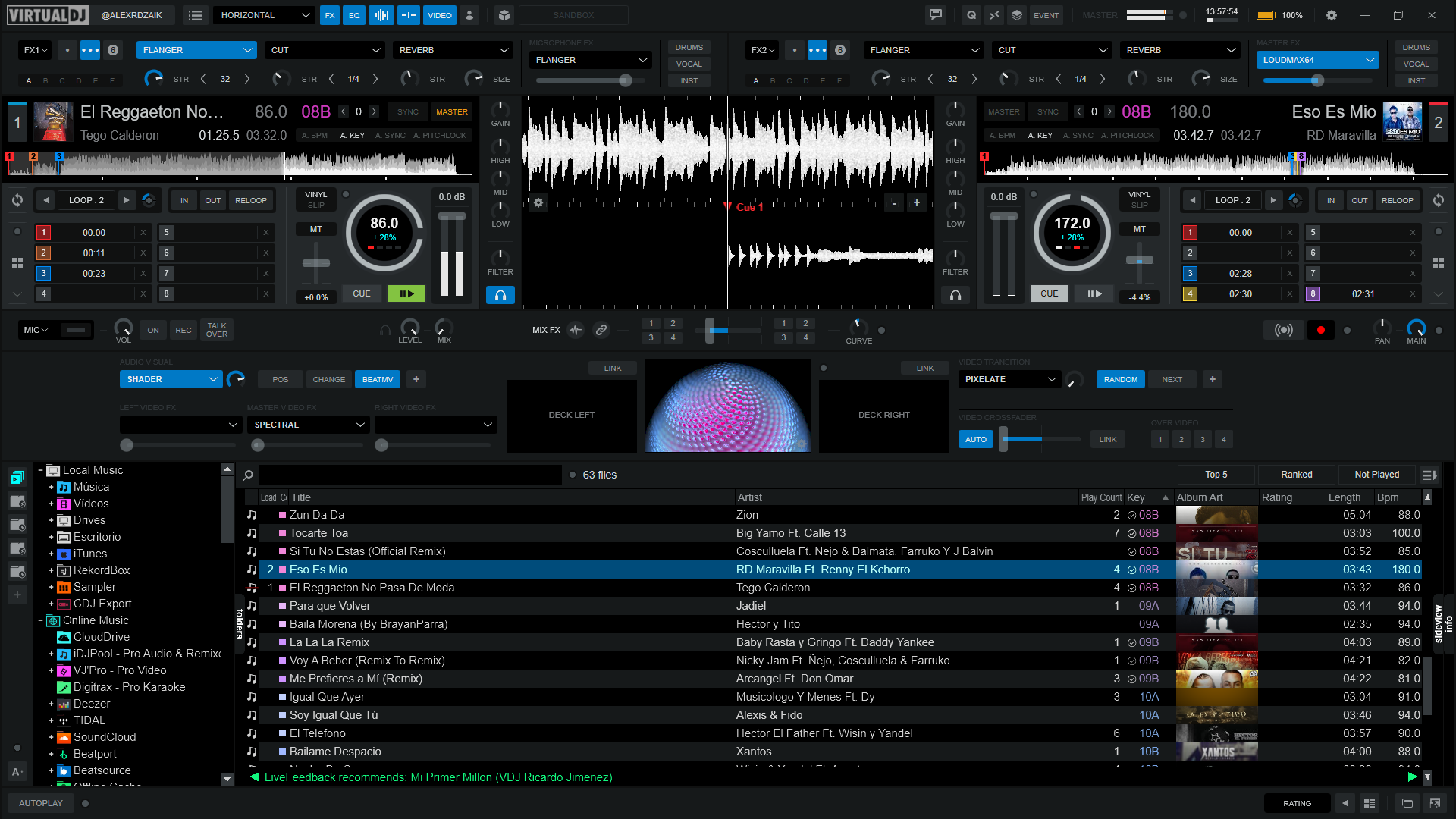Click the NEXT video transition button
The image size is (1456, 819).
[x=1172, y=379]
